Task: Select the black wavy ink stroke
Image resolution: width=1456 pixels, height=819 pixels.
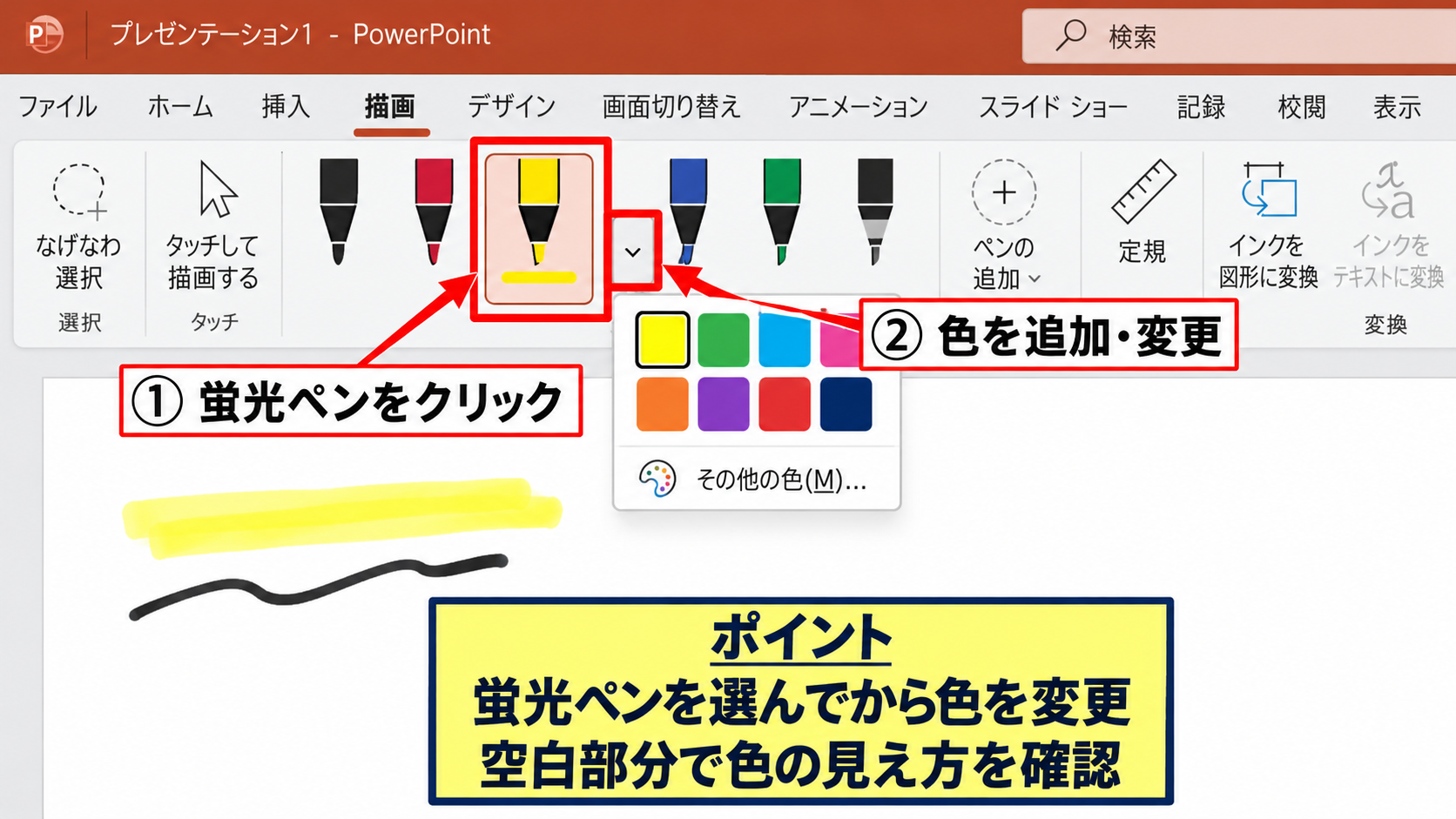Action: (318, 587)
